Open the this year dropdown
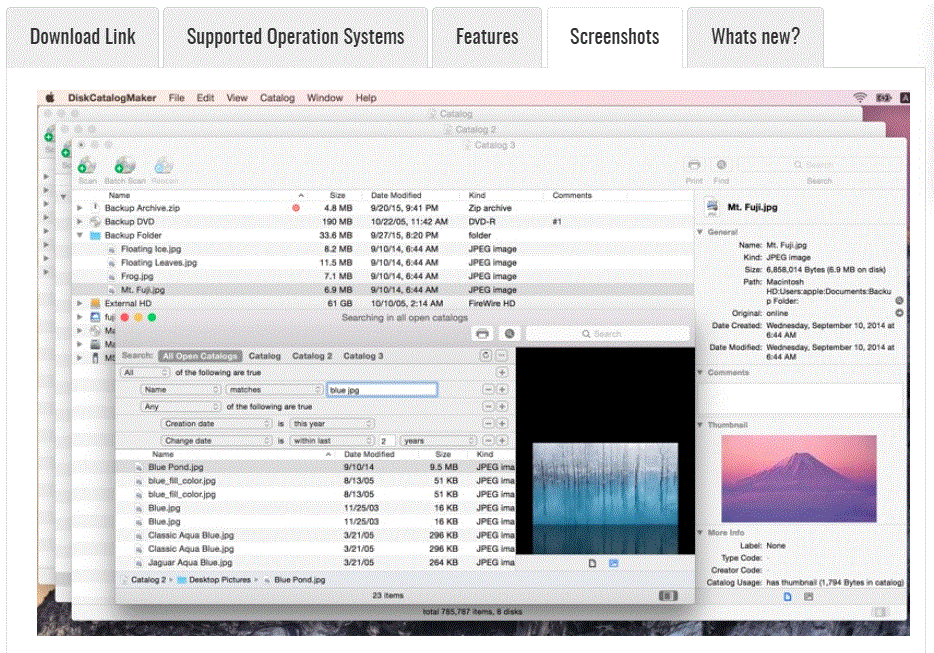Viewport: 934px width, 653px height. pos(332,424)
